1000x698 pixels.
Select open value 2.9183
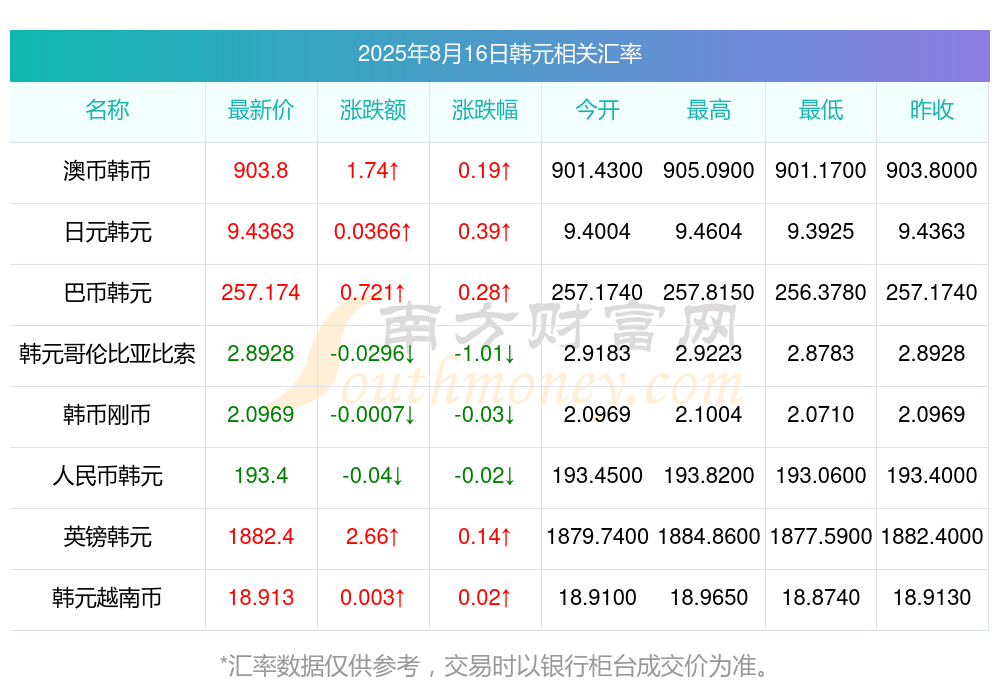[597, 353]
